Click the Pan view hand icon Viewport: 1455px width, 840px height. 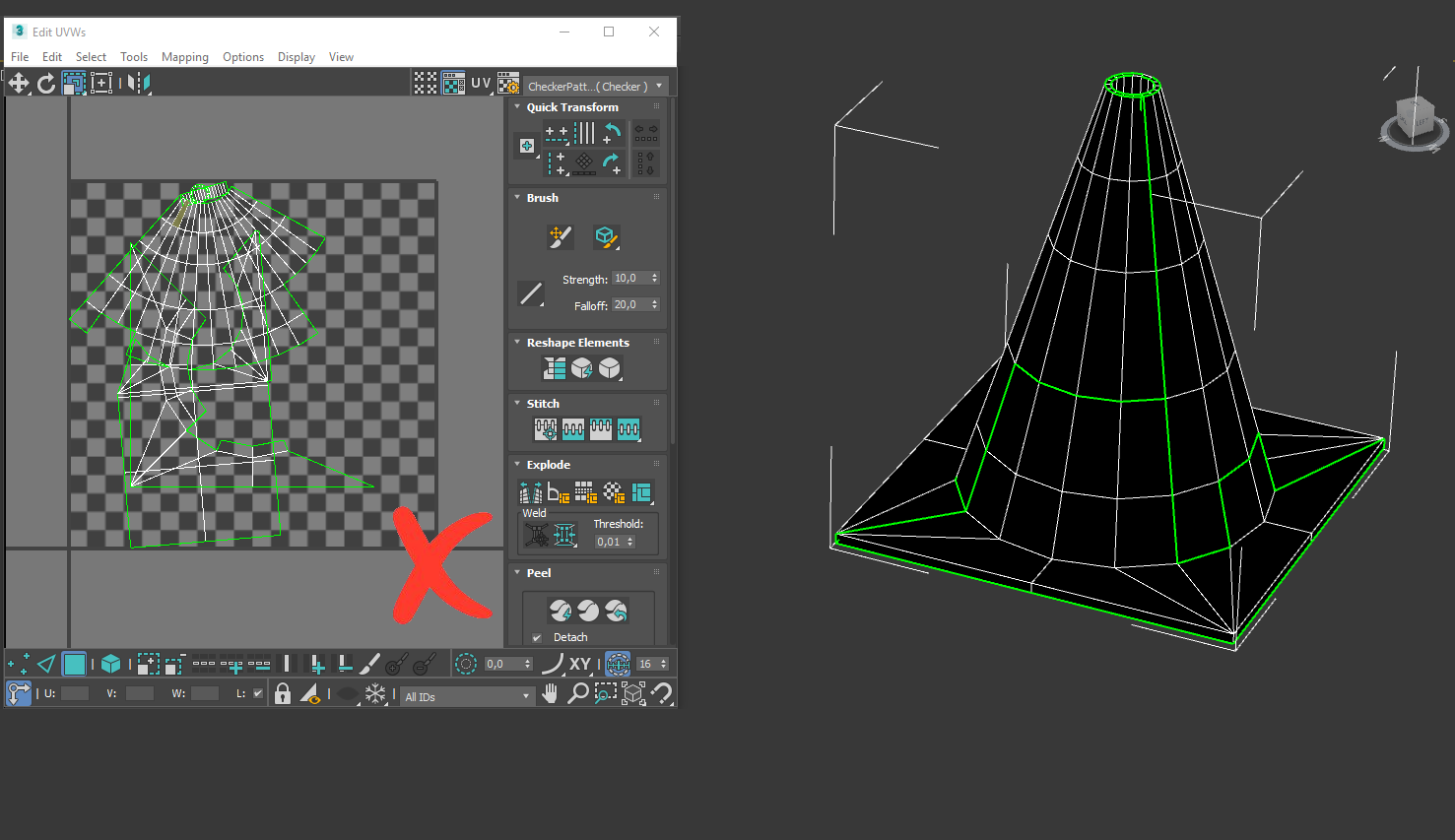click(551, 694)
